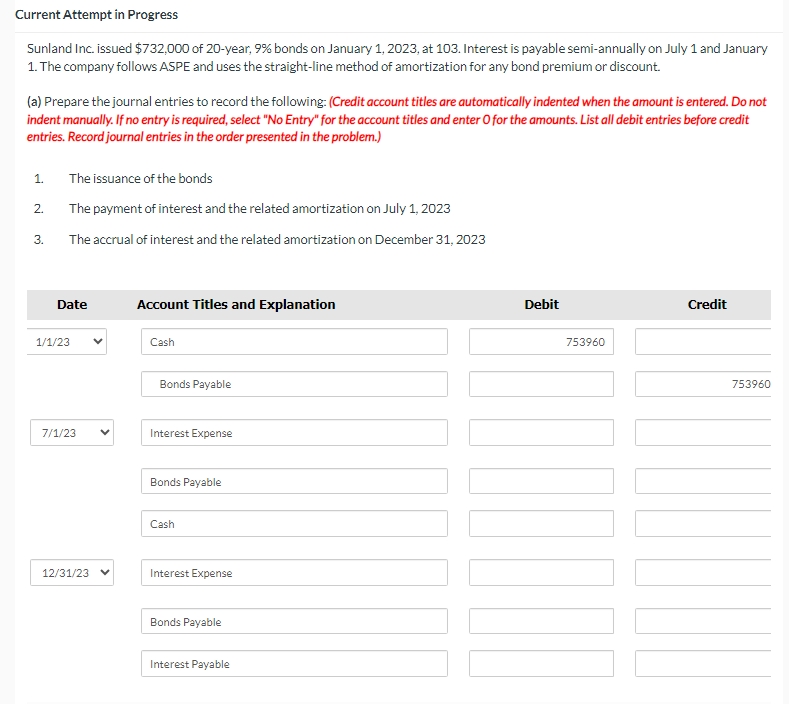Viewport: 789px width, 704px height.
Task: Click the red instruction text about credit accounts
Action: click(397, 119)
